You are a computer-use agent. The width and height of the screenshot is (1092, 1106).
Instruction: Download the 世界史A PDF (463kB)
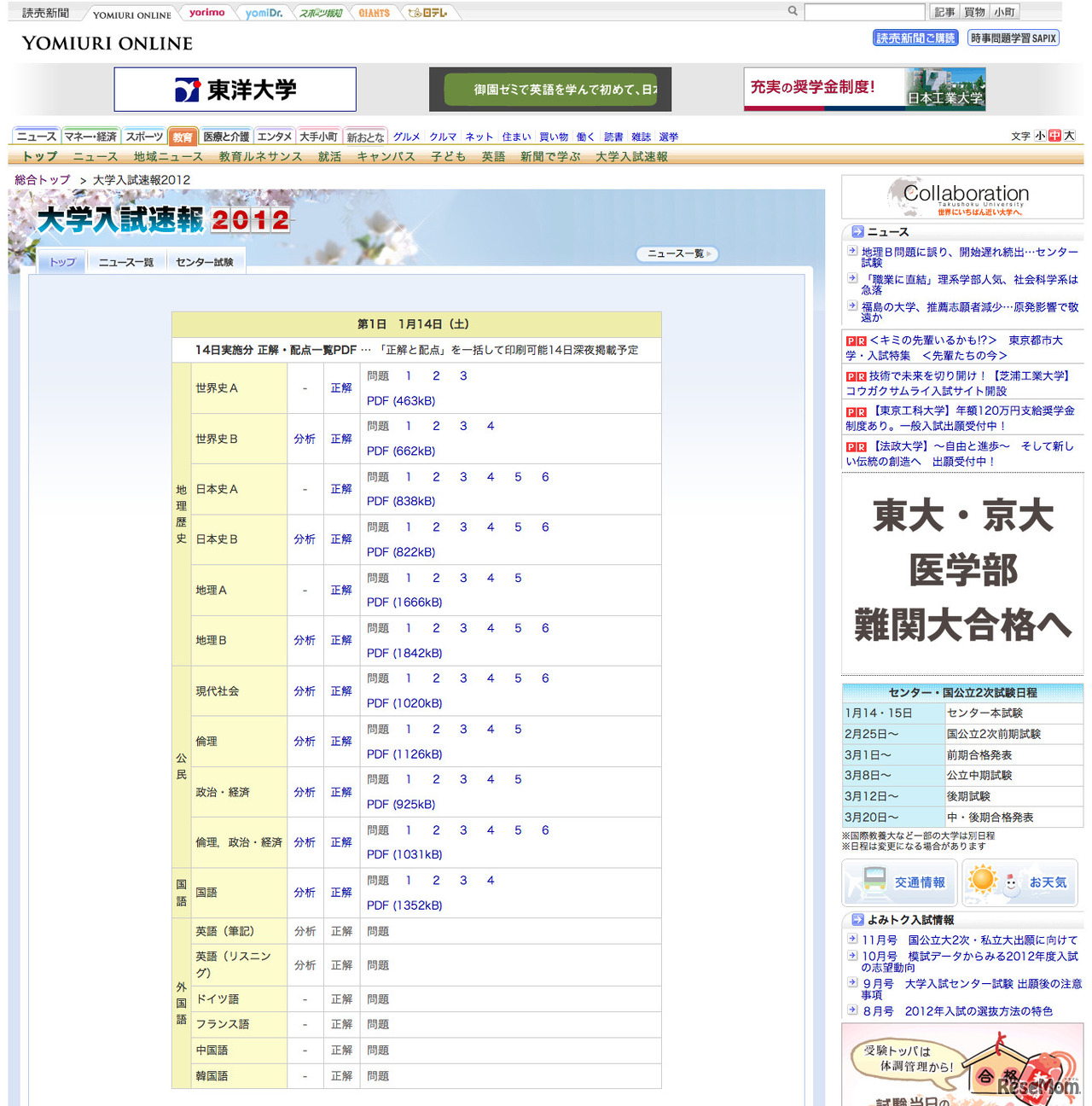pos(403,399)
